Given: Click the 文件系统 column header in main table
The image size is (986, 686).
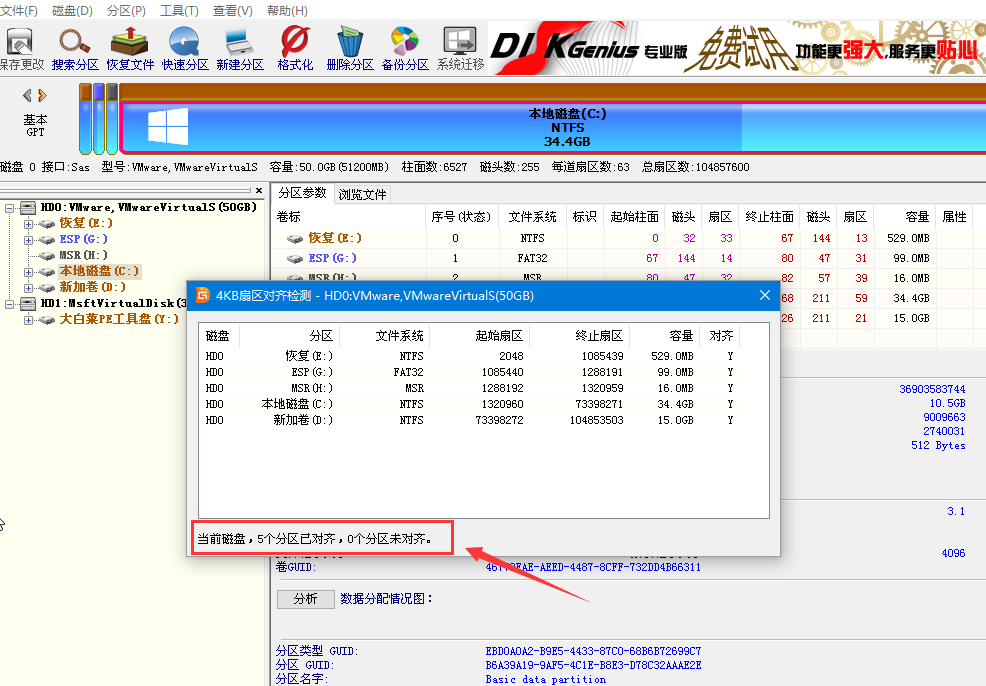Looking at the screenshot, I should [533, 217].
